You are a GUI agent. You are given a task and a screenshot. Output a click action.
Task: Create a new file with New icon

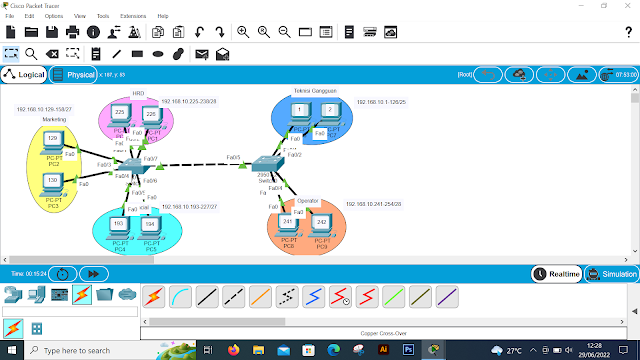click(x=11, y=32)
